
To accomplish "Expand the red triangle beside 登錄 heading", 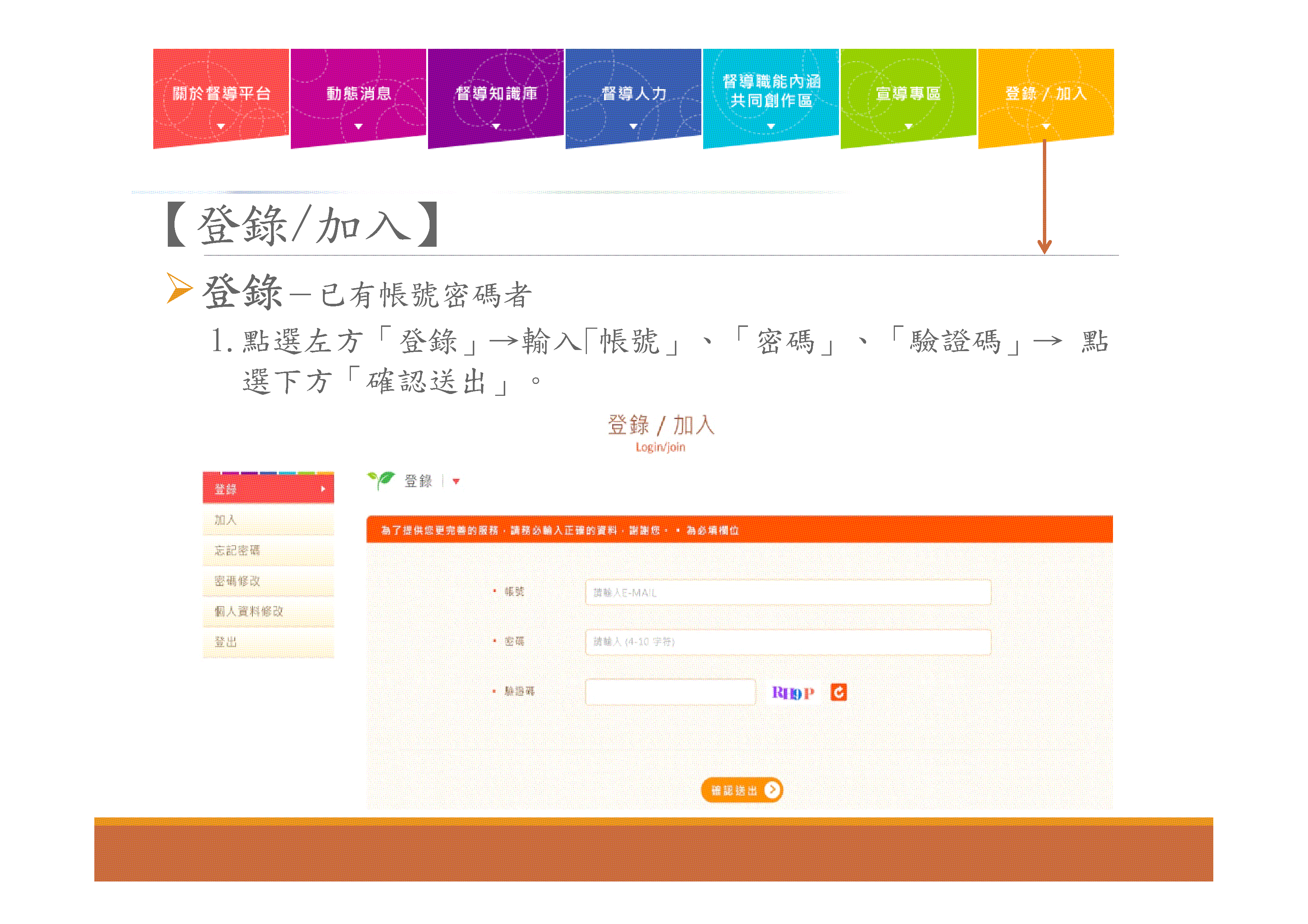I will 456,482.
